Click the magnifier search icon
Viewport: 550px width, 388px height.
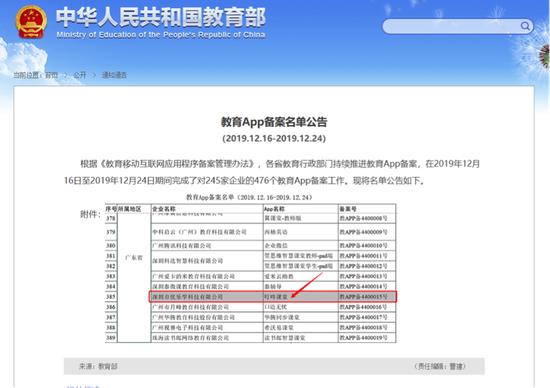pyautogui.click(x=525, y=26)
